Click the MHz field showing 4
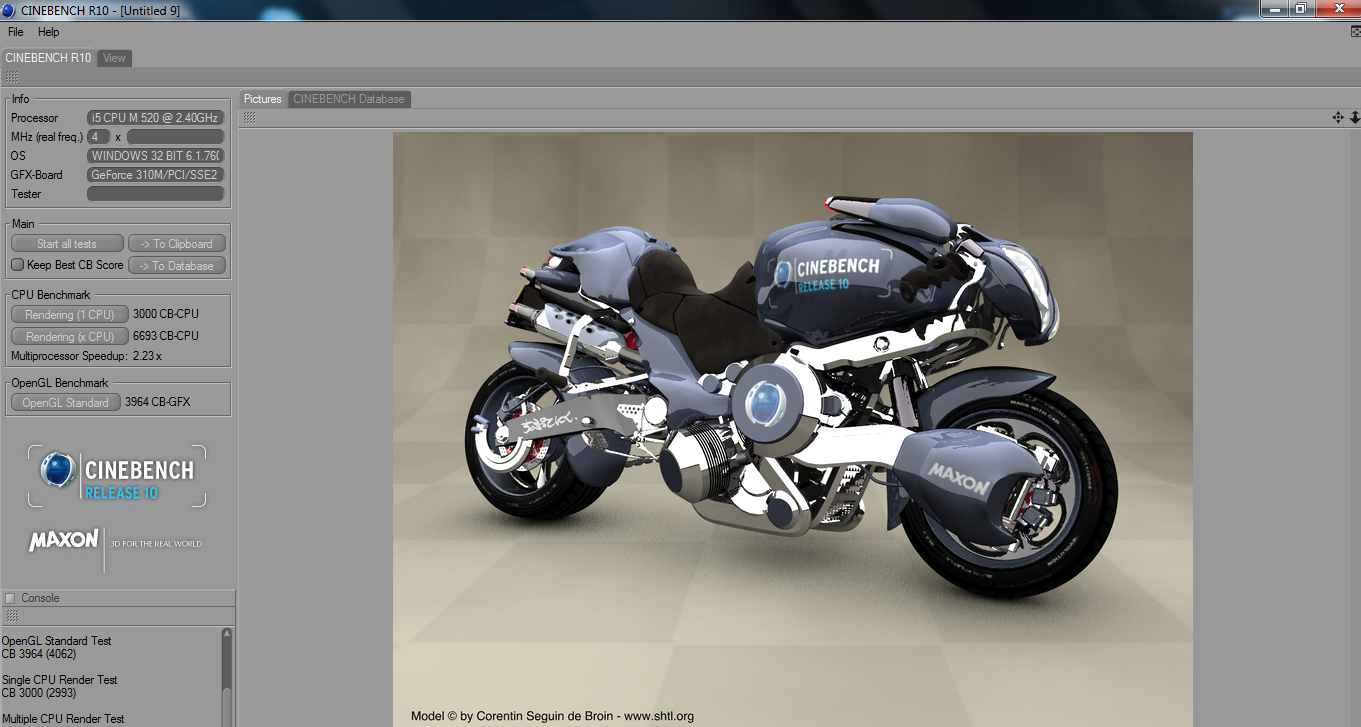The image size is (1361, 727). 98,137
